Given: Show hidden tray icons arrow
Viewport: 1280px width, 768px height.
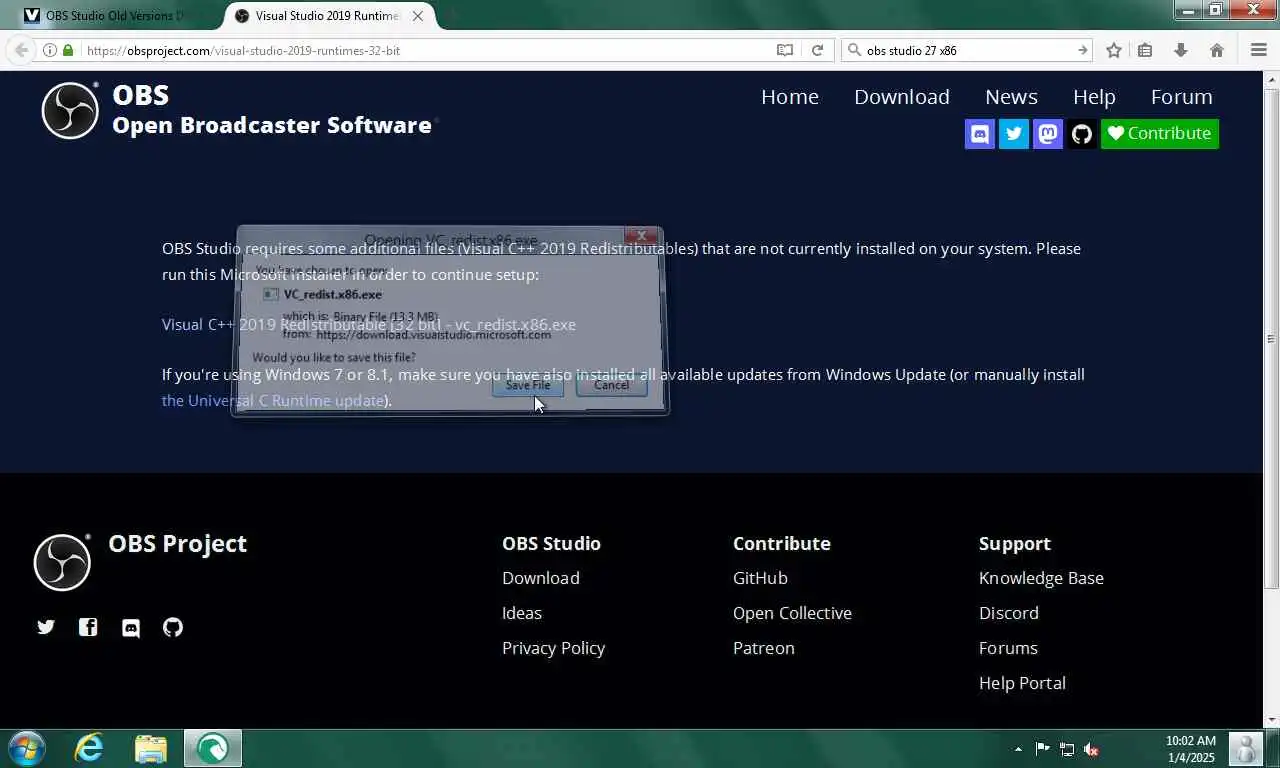Looking at the screenshot, I should (x=1018, y=749).
